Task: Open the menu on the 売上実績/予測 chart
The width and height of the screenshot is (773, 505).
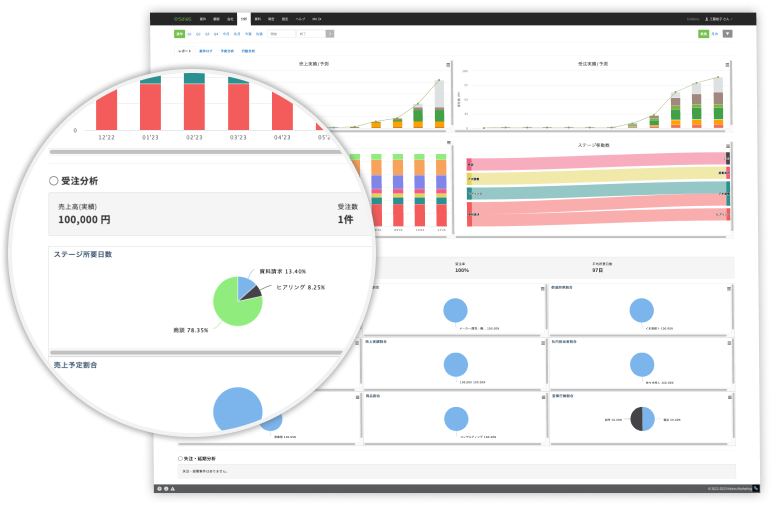Action: coord(448,65)
